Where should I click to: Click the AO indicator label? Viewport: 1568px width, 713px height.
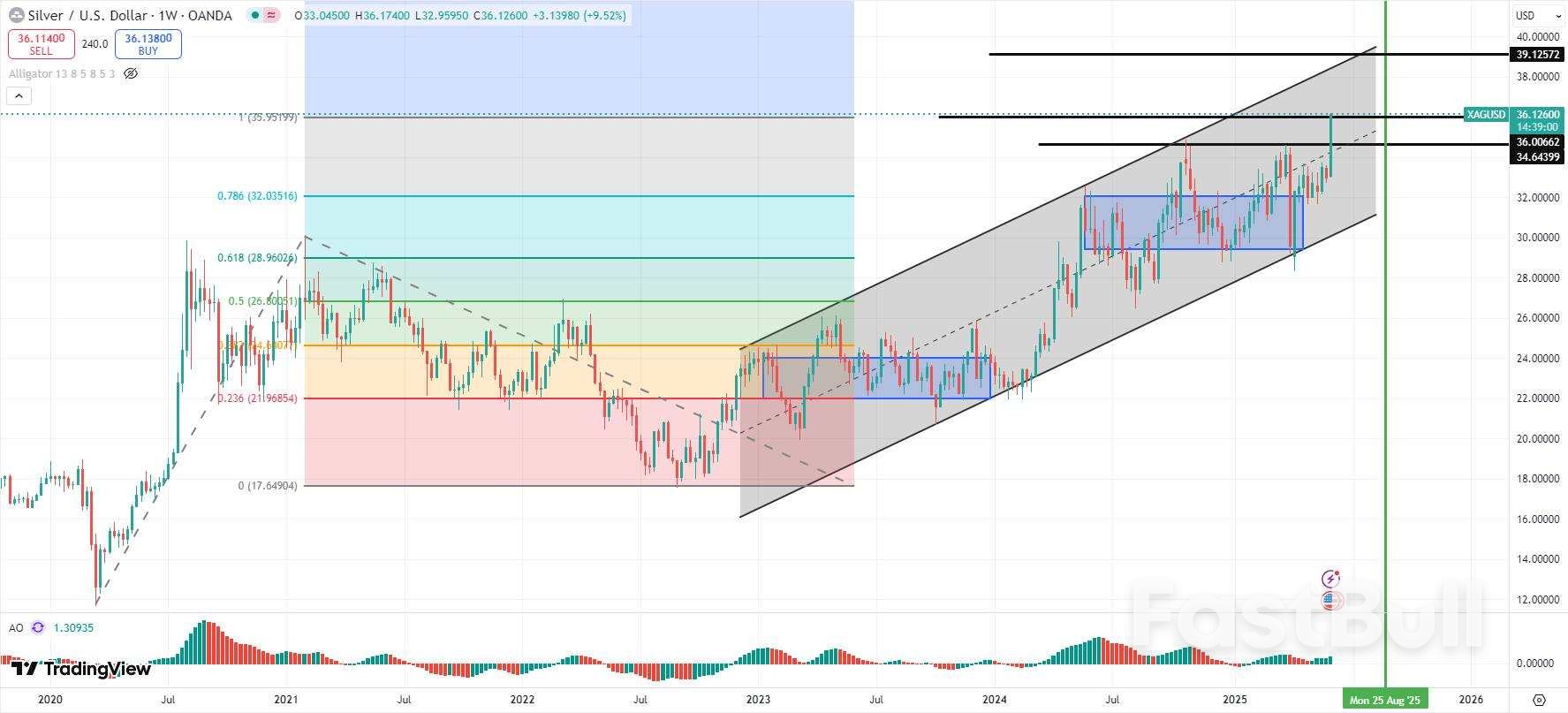coord(16,627)
